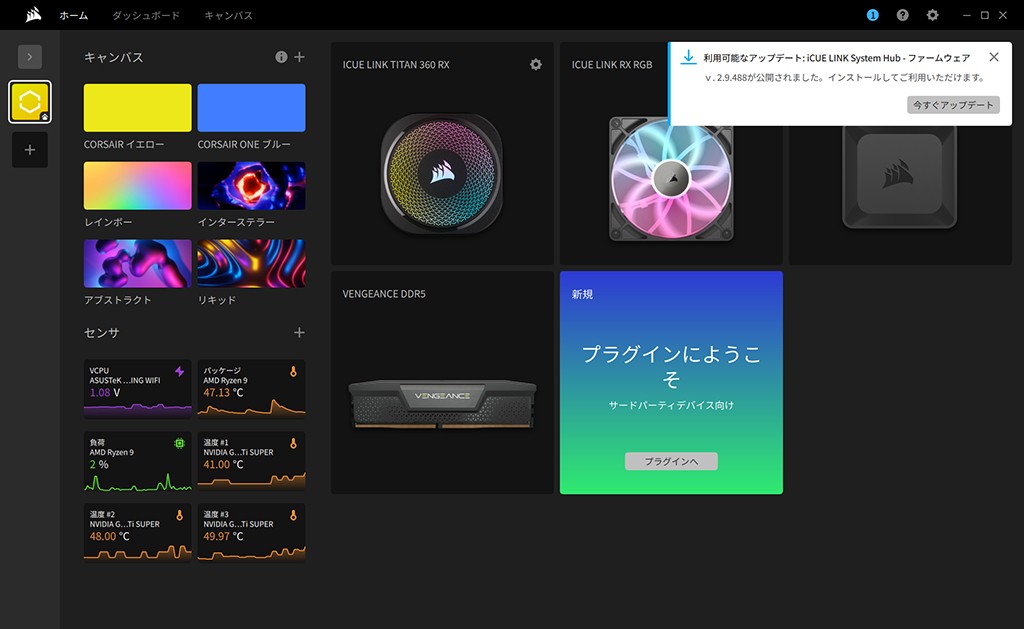Viewport: 1024px width, 629px height.
Task: Open the notifications bell icon
Action: click(873, 15)
